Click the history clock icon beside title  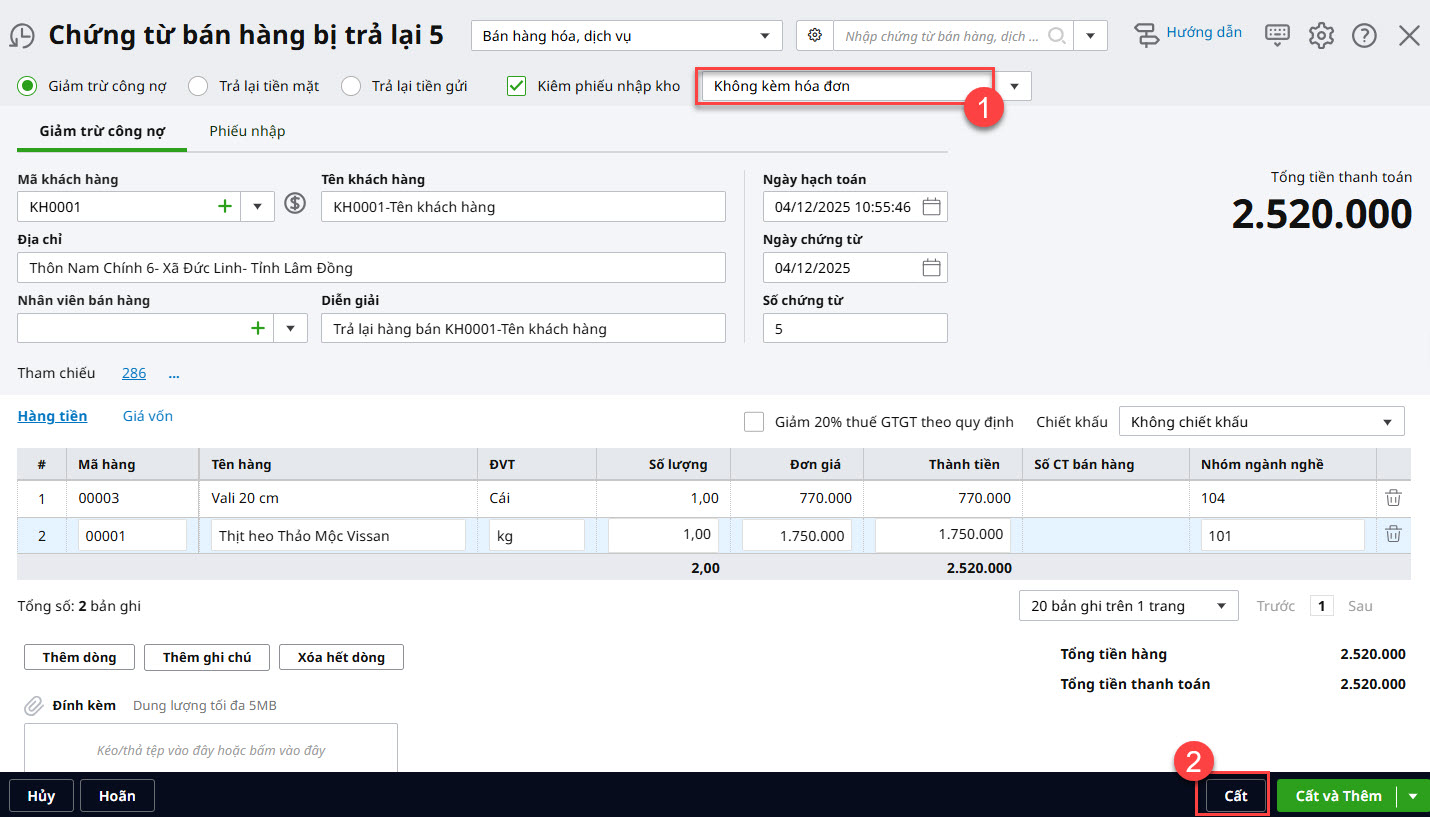[x=22, y=36]
